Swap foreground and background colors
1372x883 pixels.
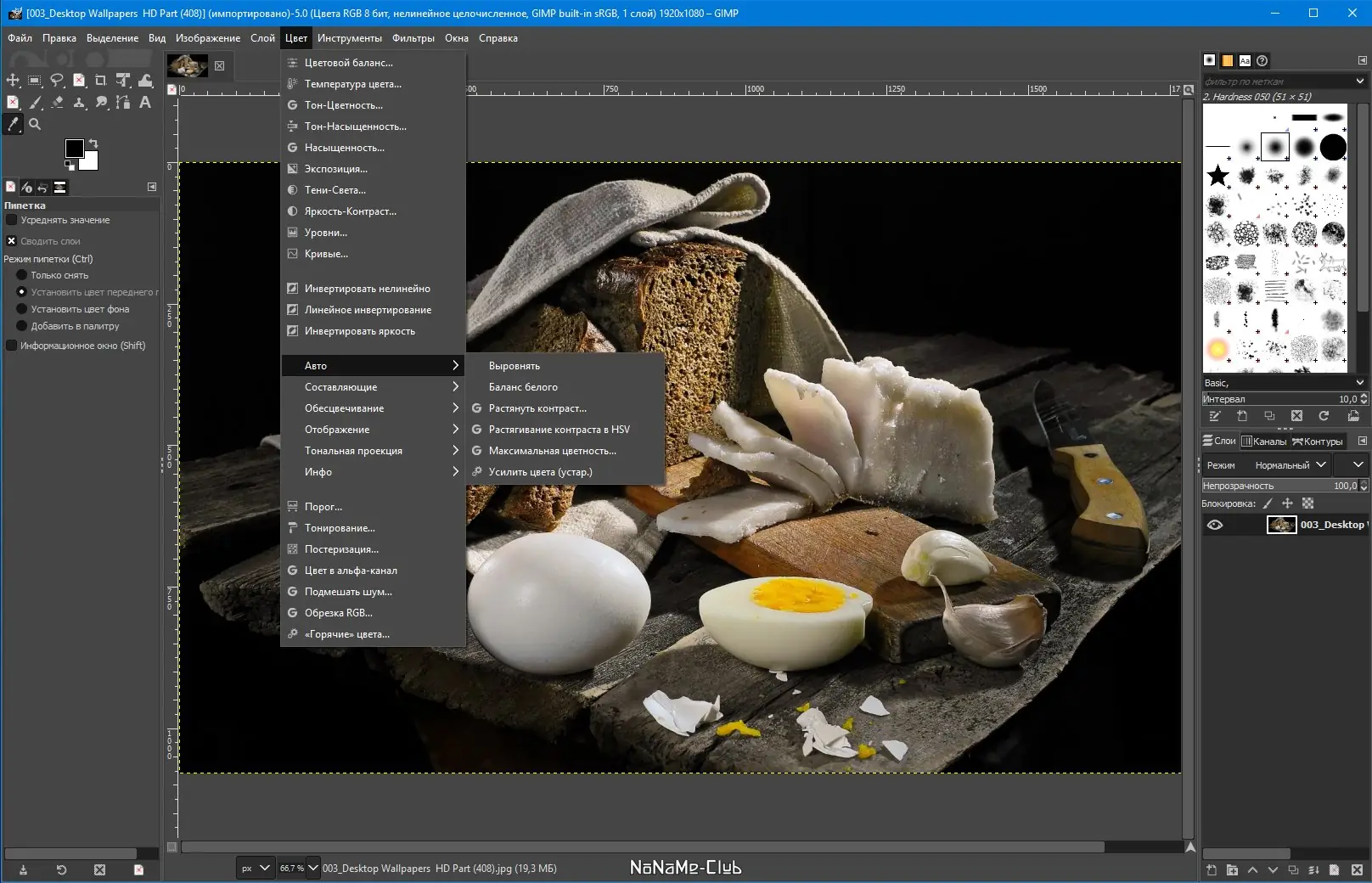tap(93, 143)
